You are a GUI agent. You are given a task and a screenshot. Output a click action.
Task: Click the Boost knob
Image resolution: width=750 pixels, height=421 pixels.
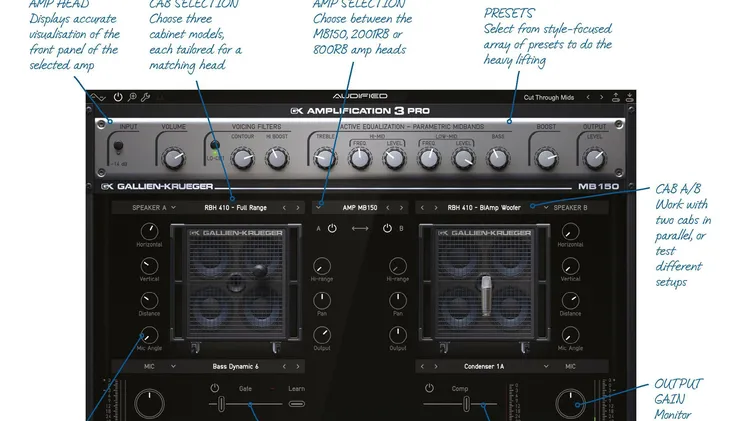546,158
